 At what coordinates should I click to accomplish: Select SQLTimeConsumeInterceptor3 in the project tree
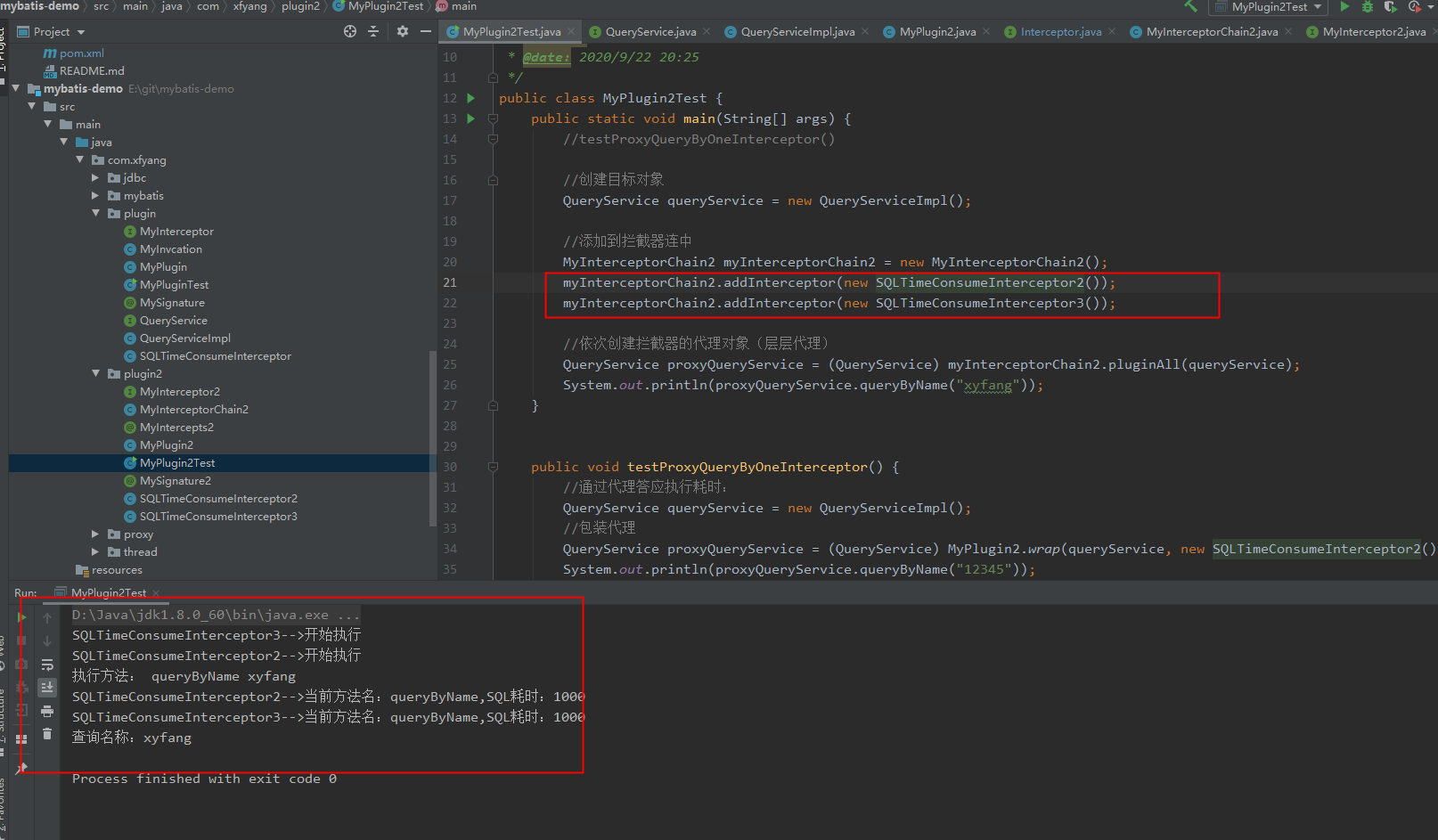pyautogui.click(x=218, y=517)
